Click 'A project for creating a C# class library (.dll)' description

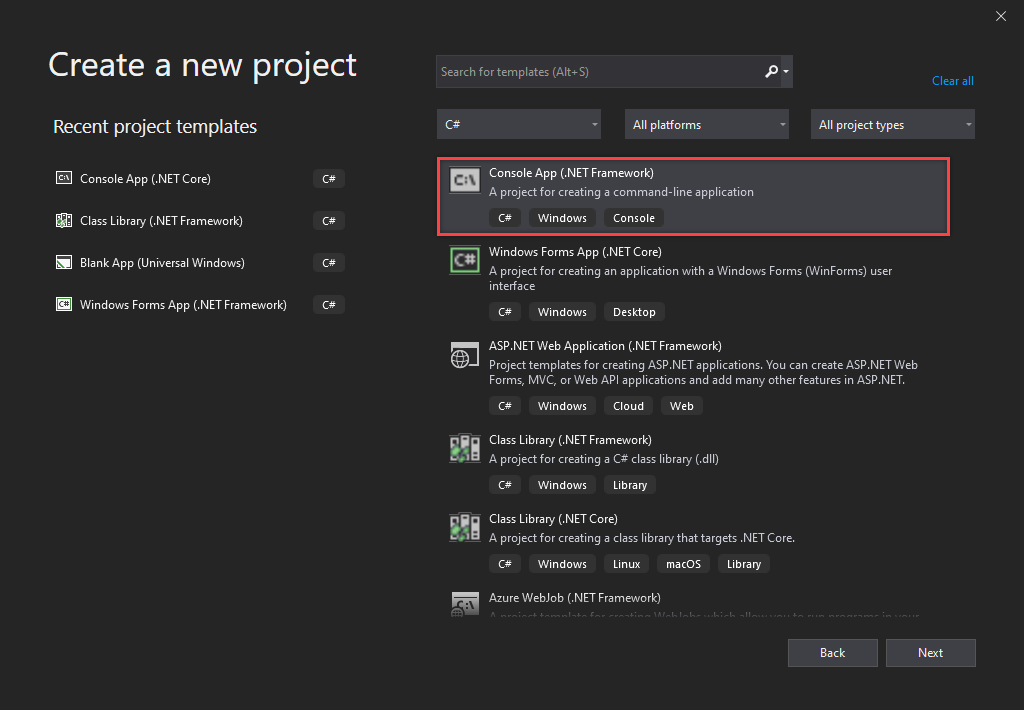coord(603,459)
